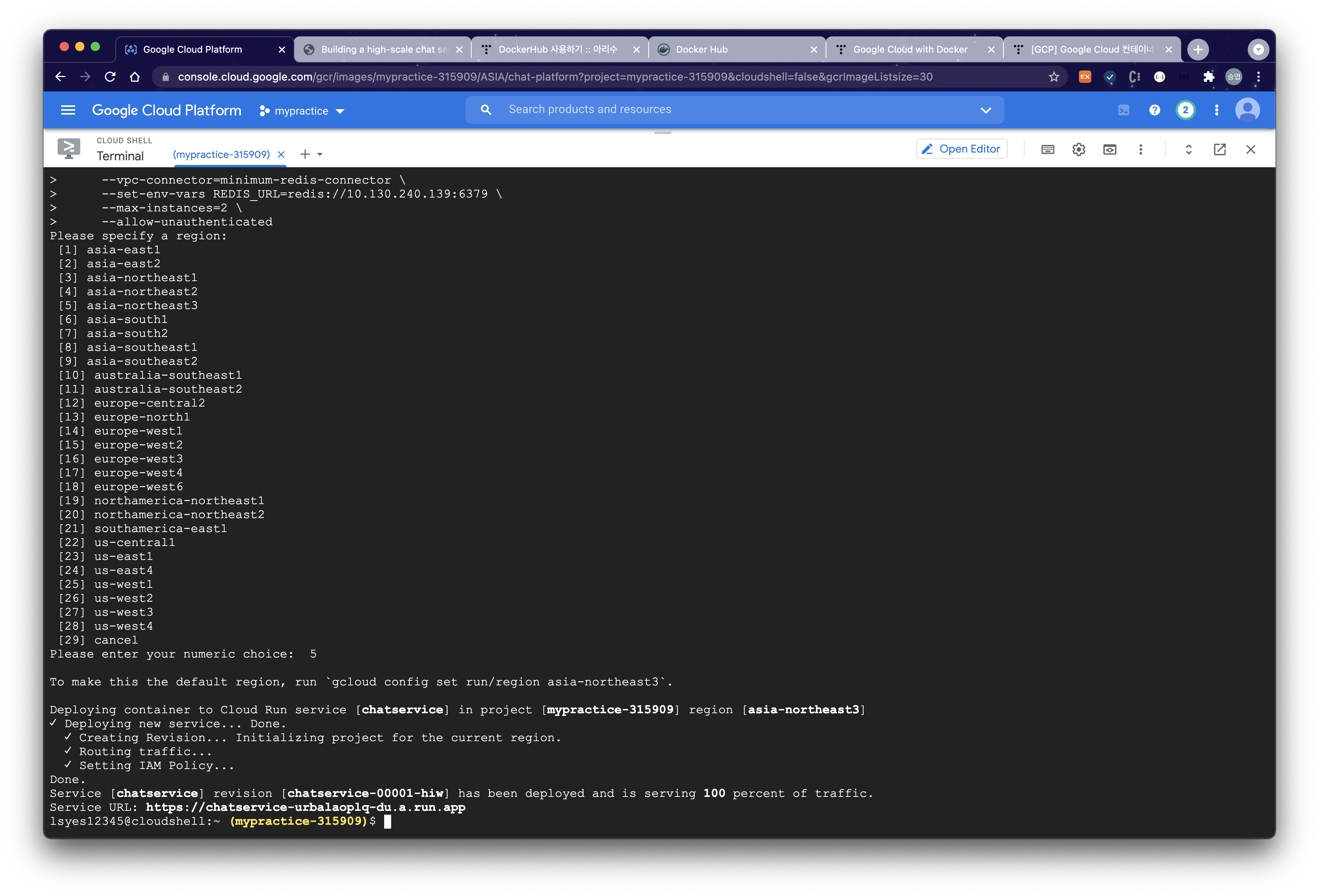Click the text '[19] northamerica-northeast1'
Viewport: 1319px width, 896px height.
tap(161, 501)
